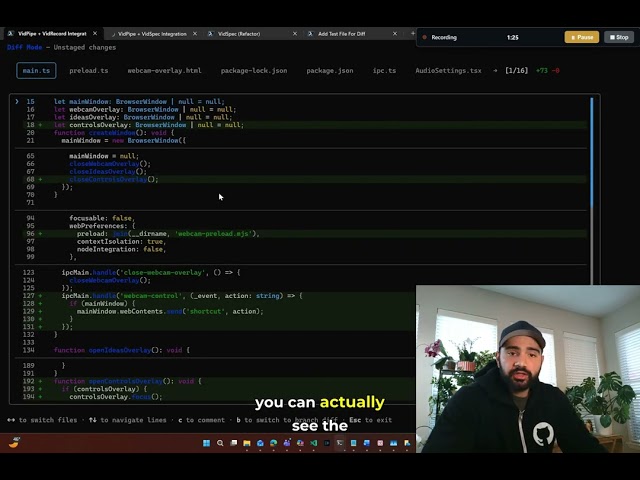Close the 'Add Test File For Diff' tab

(395, 33)
